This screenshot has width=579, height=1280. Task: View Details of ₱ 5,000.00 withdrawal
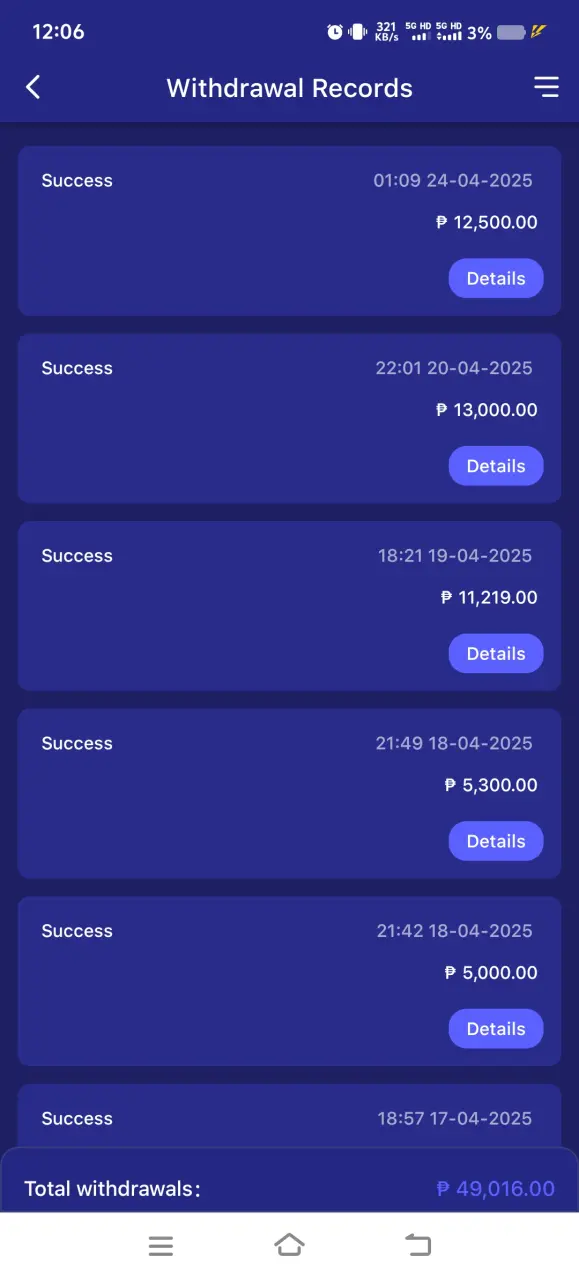point(496,1028)
